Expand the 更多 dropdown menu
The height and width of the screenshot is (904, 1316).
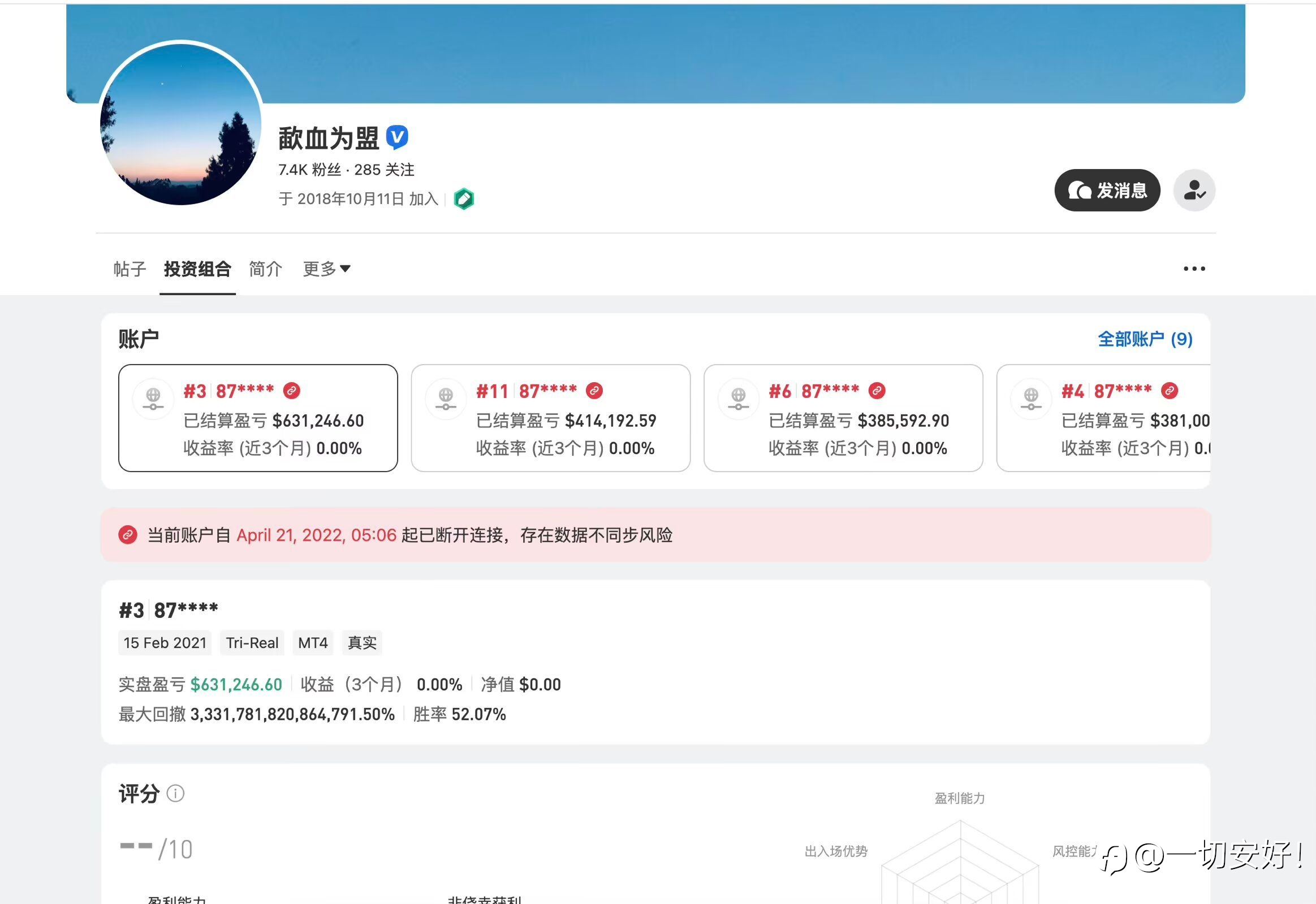pyautogui.click(x=326, y=269)
